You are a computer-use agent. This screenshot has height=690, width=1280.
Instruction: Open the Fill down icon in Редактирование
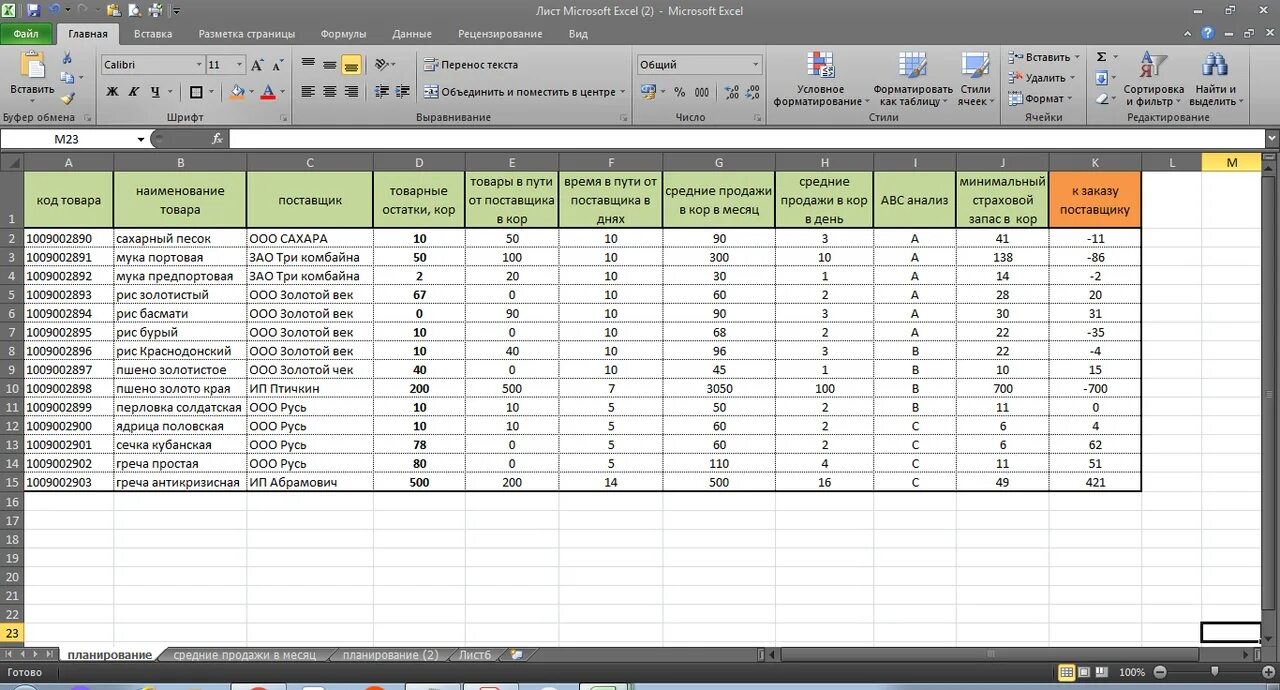[1101, 78]
